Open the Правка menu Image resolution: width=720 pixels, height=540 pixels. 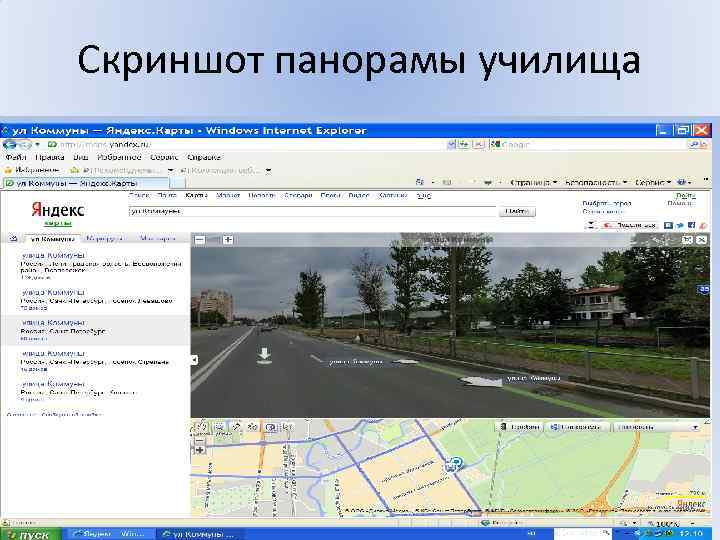pyautogui.click(x=50, y=158)
